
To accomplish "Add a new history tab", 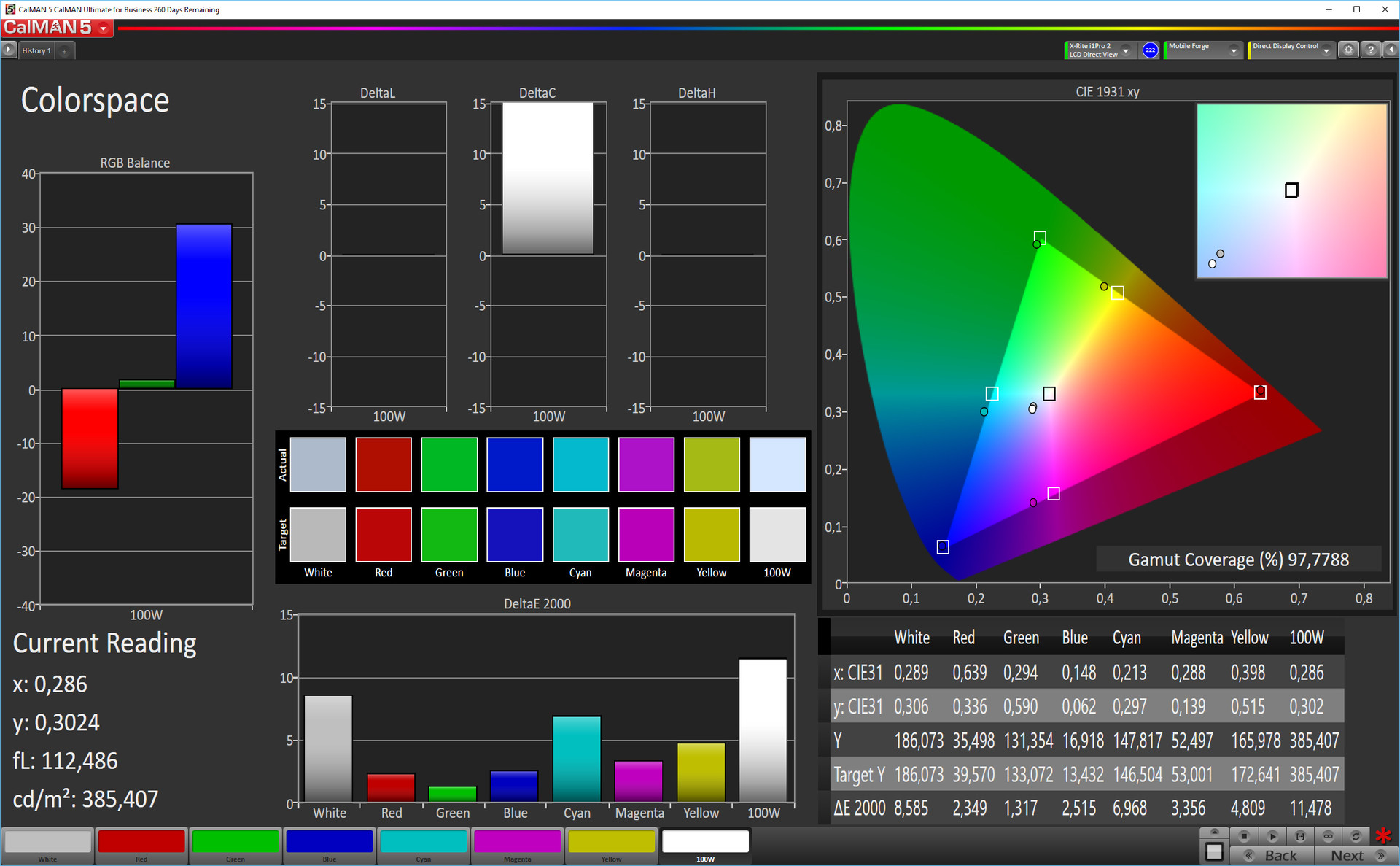I will [65, 51].
